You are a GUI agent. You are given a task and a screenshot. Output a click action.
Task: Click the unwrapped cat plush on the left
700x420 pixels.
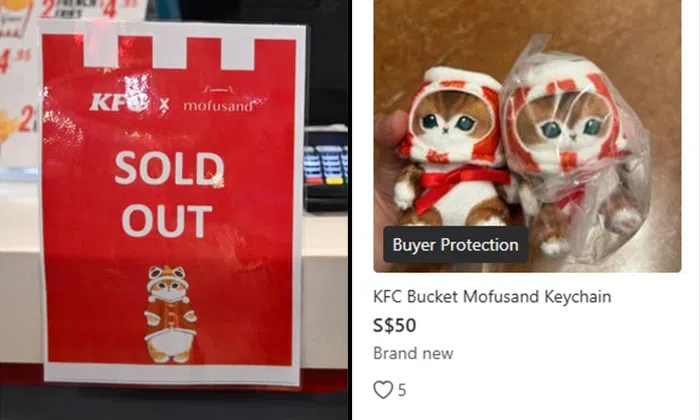(x=451, y=147)
